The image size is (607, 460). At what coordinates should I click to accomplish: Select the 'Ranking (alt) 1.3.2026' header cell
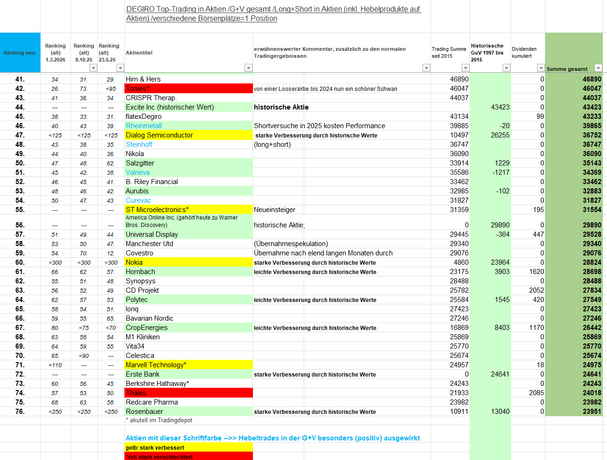click(x=55, y=53)
